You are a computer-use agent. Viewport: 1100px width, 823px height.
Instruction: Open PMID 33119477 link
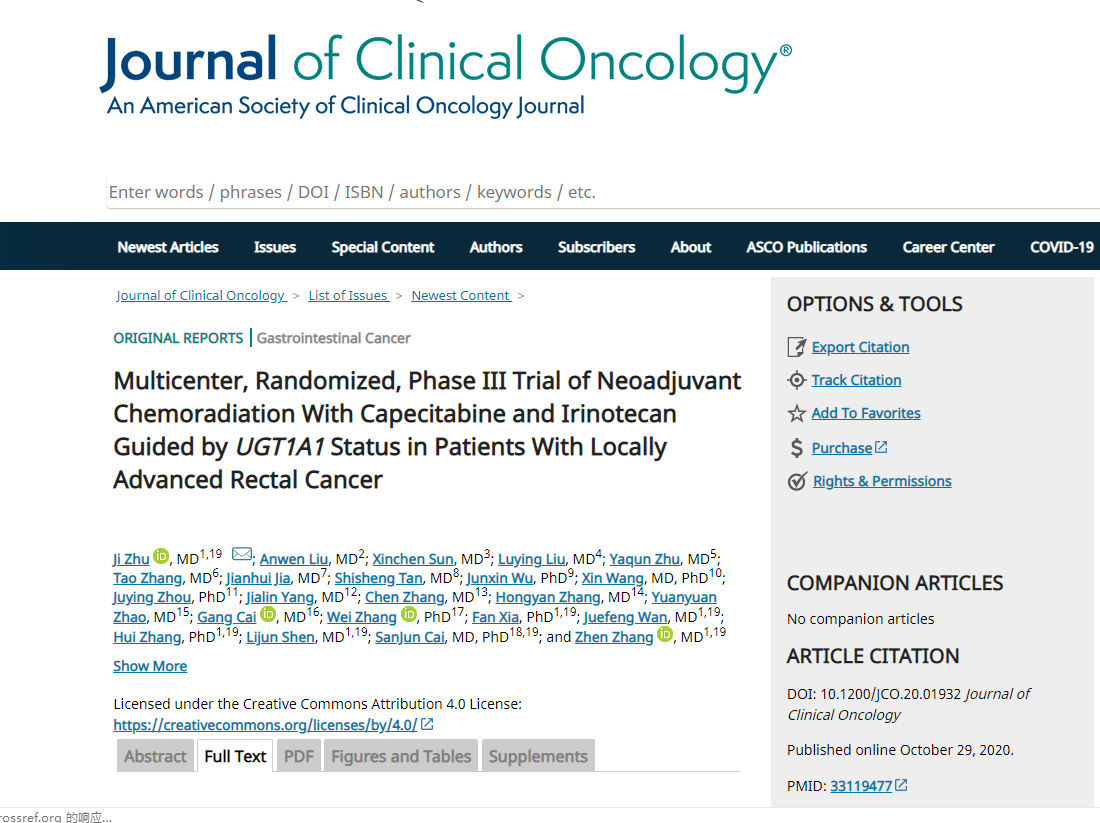pyautogui.click(x=861, y=786)
